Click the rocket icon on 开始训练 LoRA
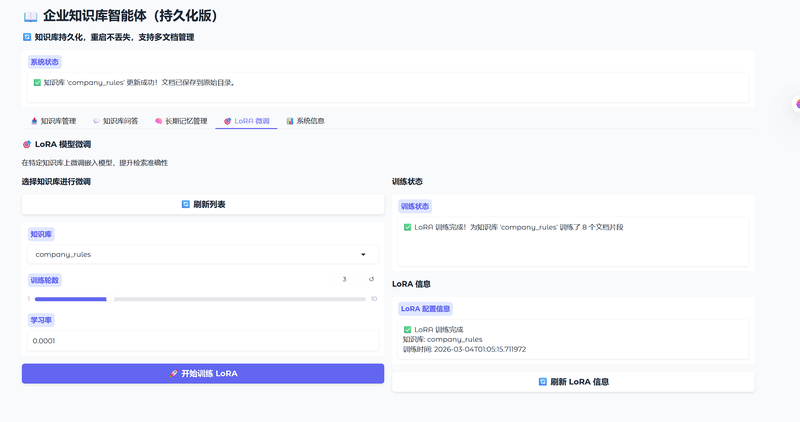Screen dimensions: 800x422 (174, 373)
